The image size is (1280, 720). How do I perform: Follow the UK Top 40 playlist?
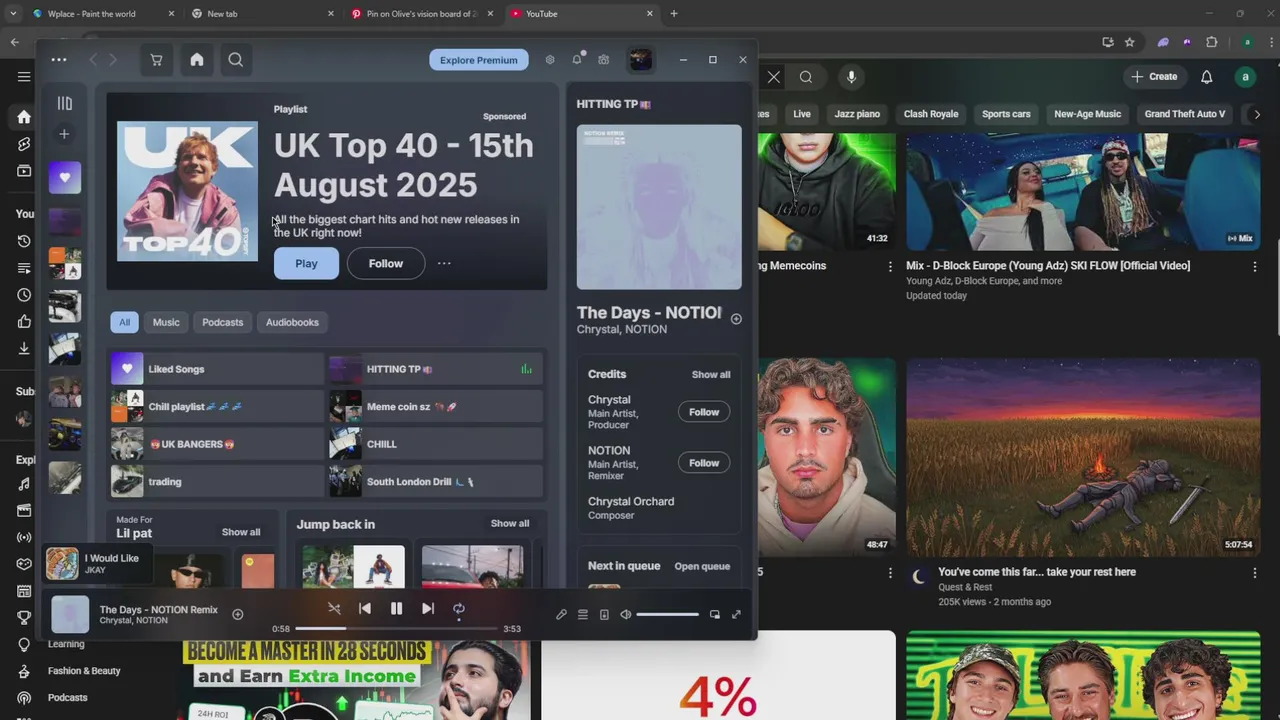(385, 264)
